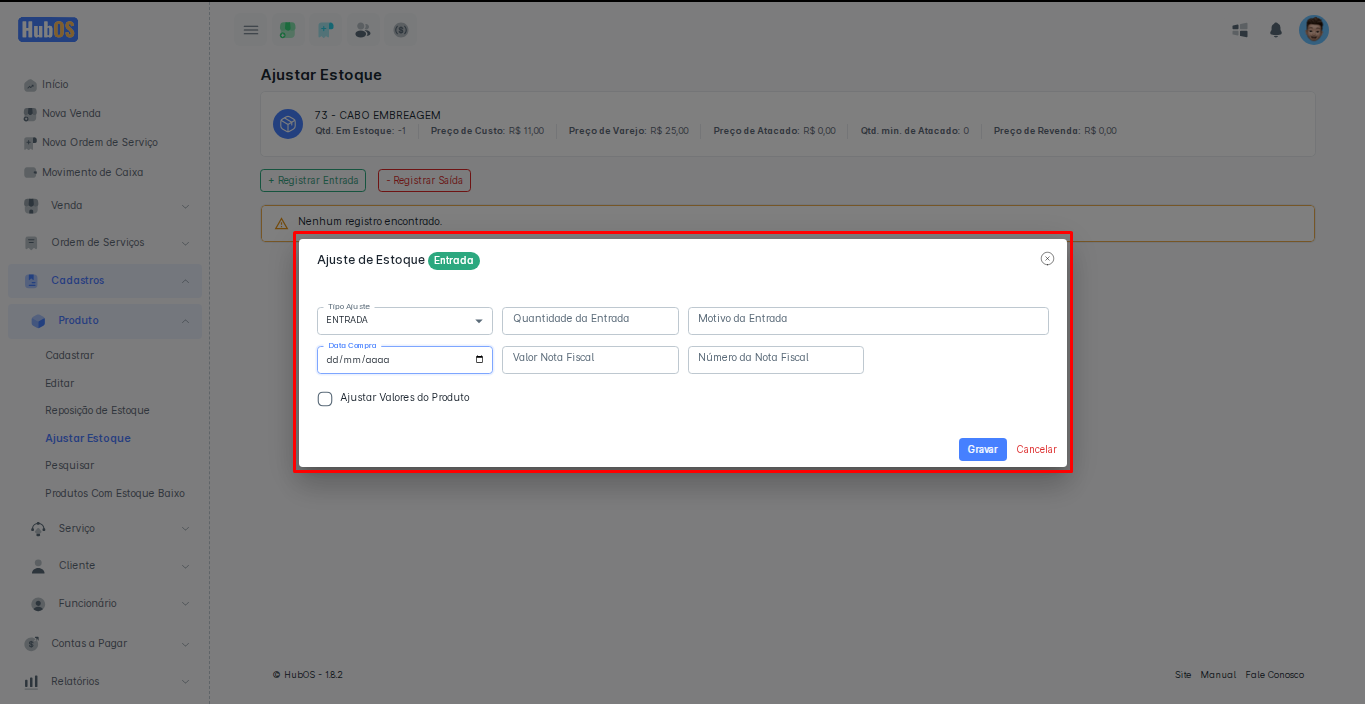Click the green add-product box icon
Viewport: 1365px width, 704px height.
click(x=288, y=30)
